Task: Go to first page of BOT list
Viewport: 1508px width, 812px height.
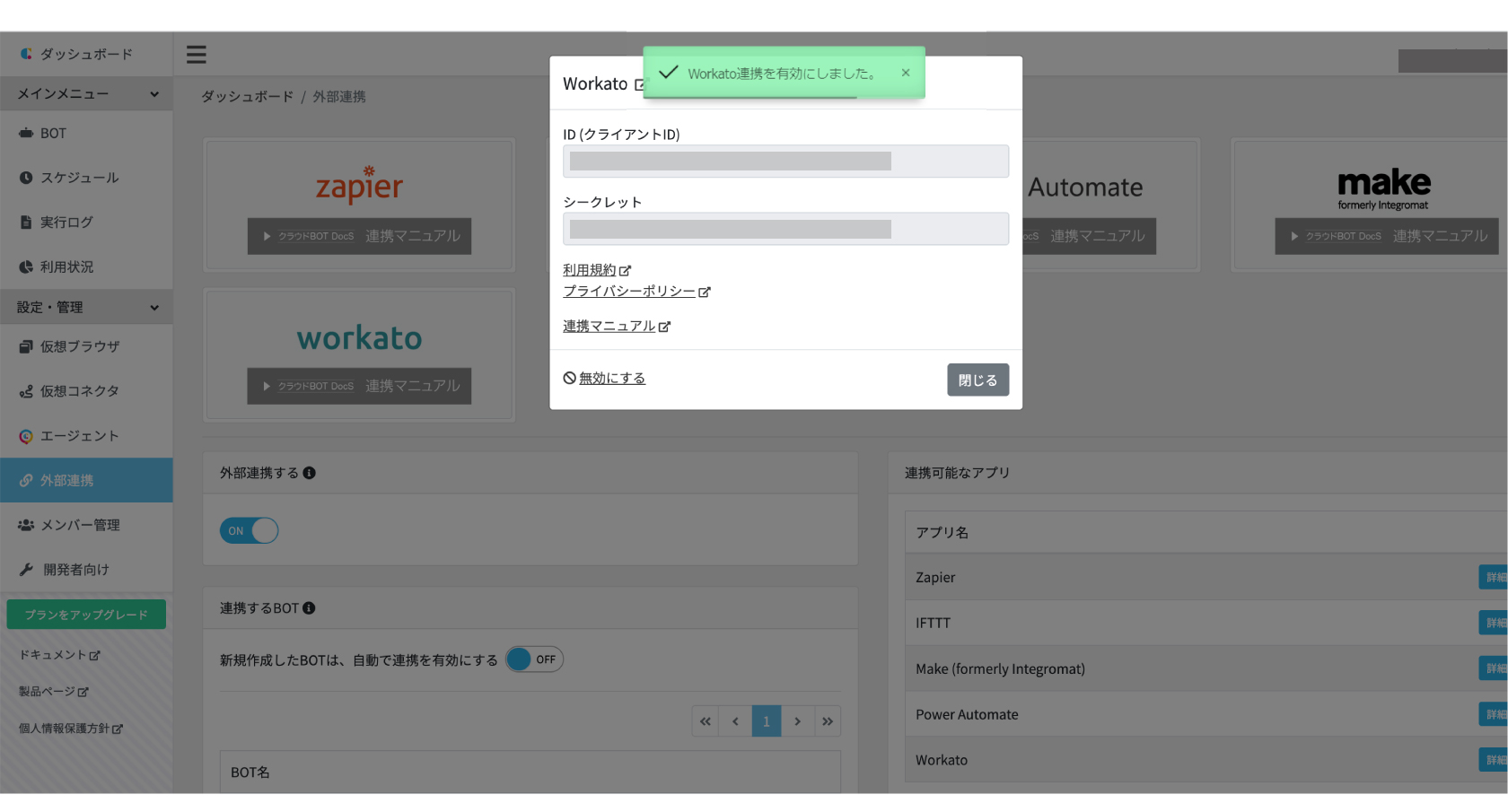Action: [706, 721]
